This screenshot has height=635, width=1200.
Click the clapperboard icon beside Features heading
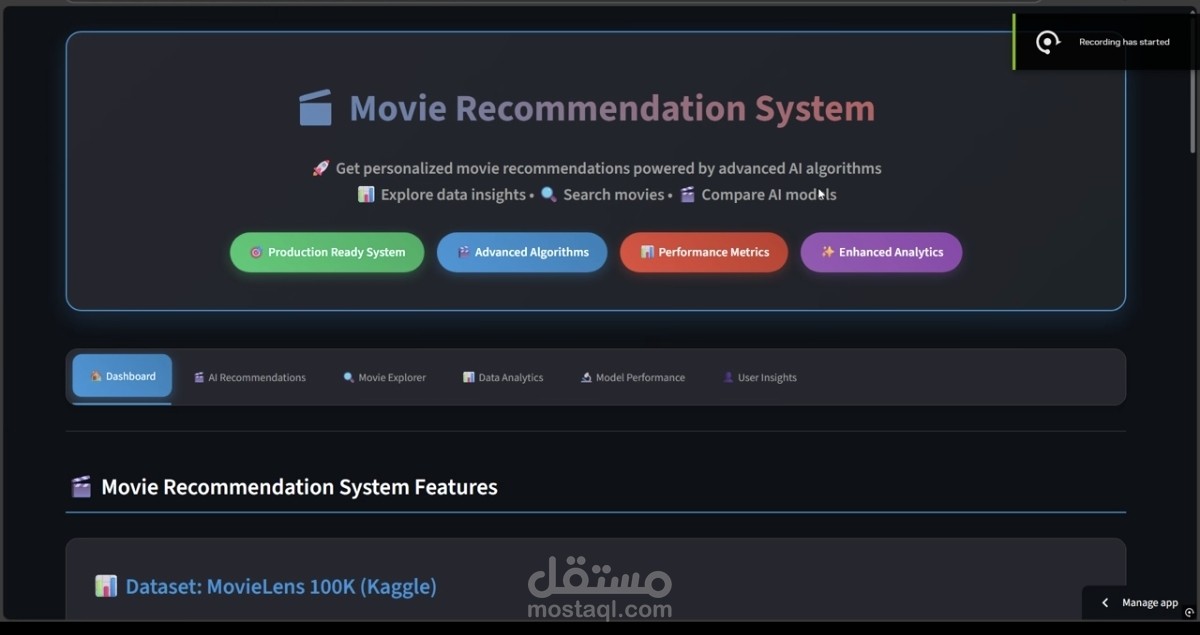point(79,486)
